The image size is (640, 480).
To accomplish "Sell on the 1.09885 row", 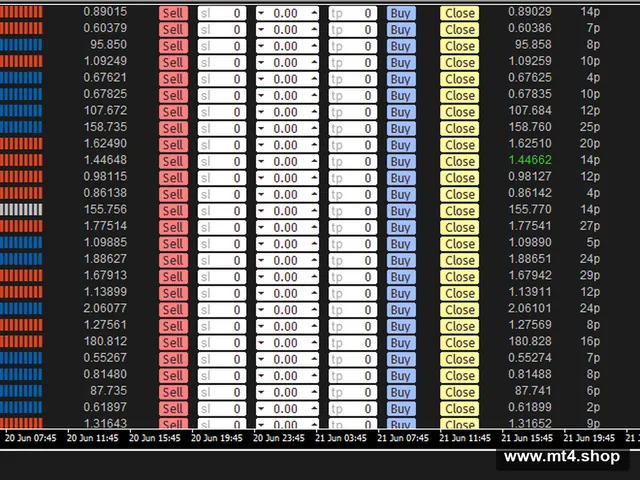I will pos(173,244).
